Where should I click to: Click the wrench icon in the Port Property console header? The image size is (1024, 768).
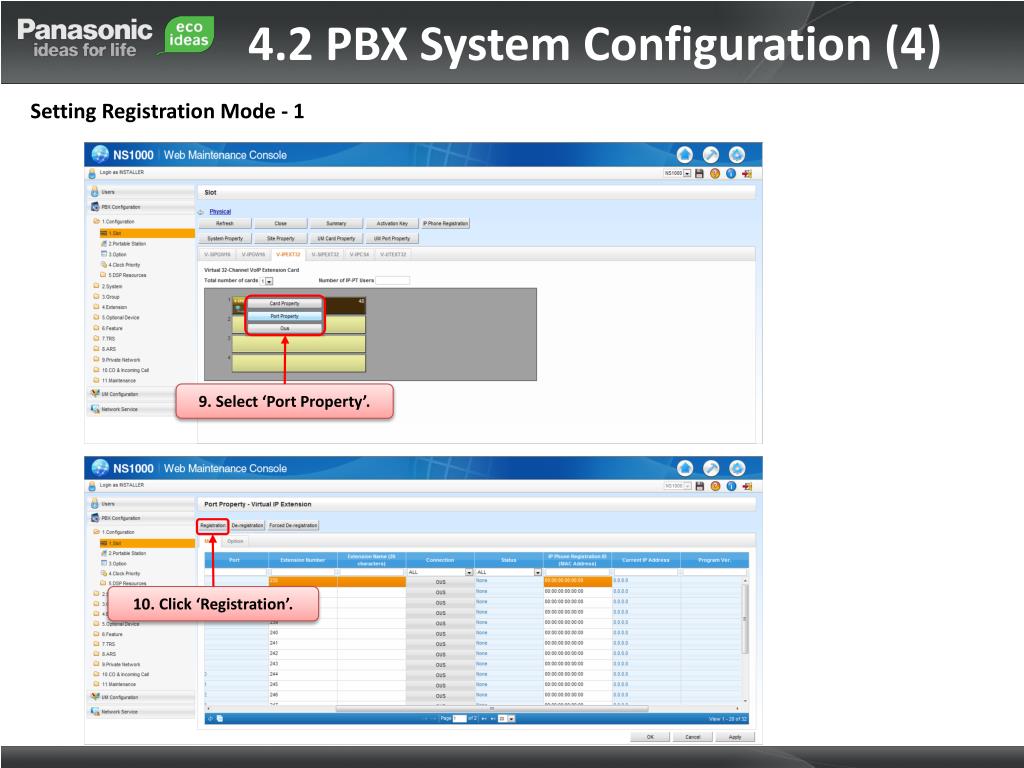[x=711, y=468]
